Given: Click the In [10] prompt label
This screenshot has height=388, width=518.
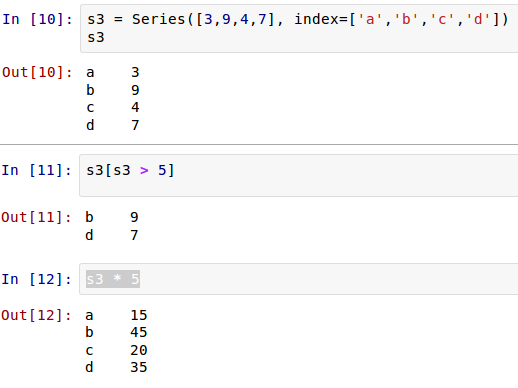Looking at the screenshot, I should pos(37,19).
